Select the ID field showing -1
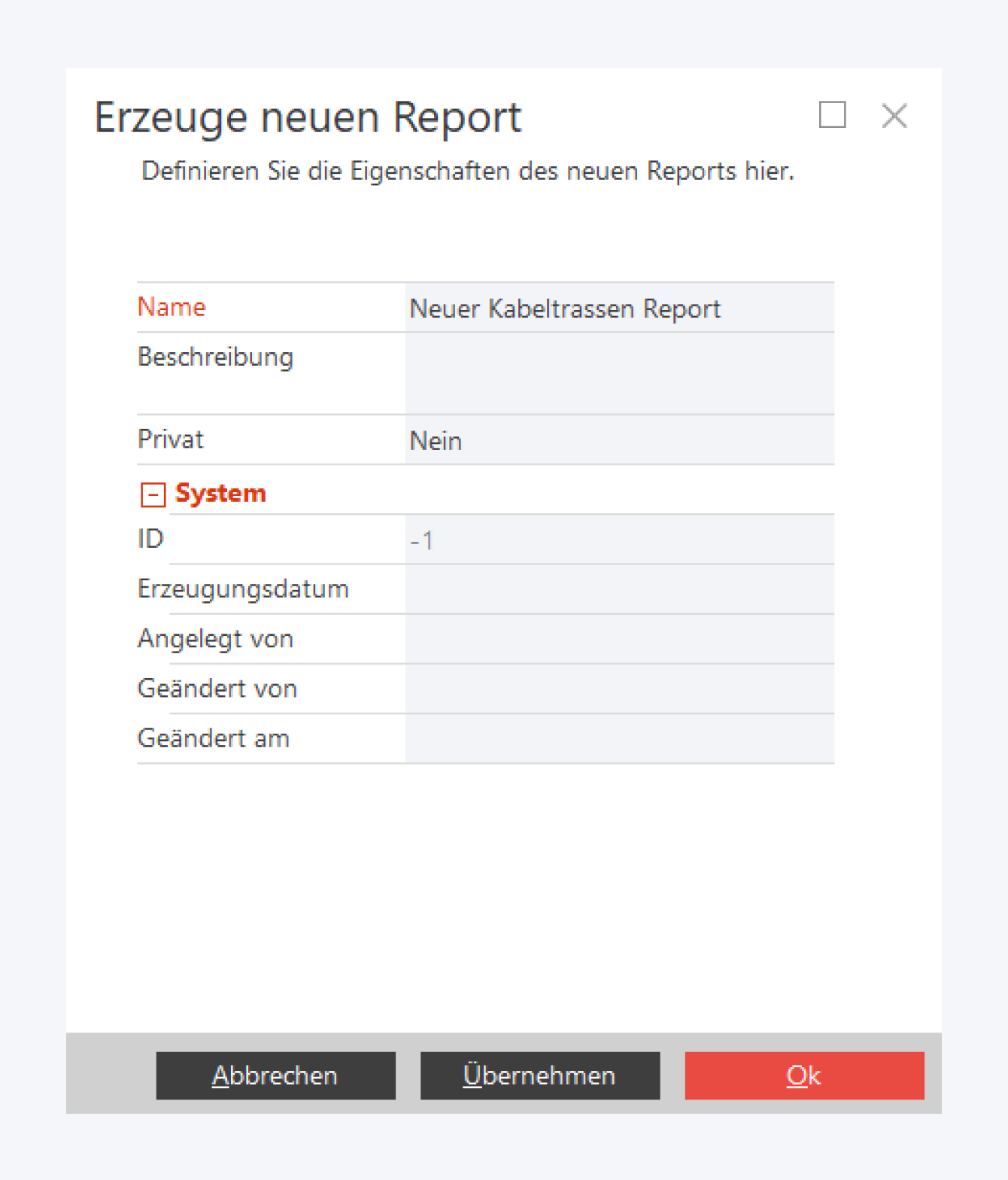1008x1180 pixels. (x=618, y=540)
